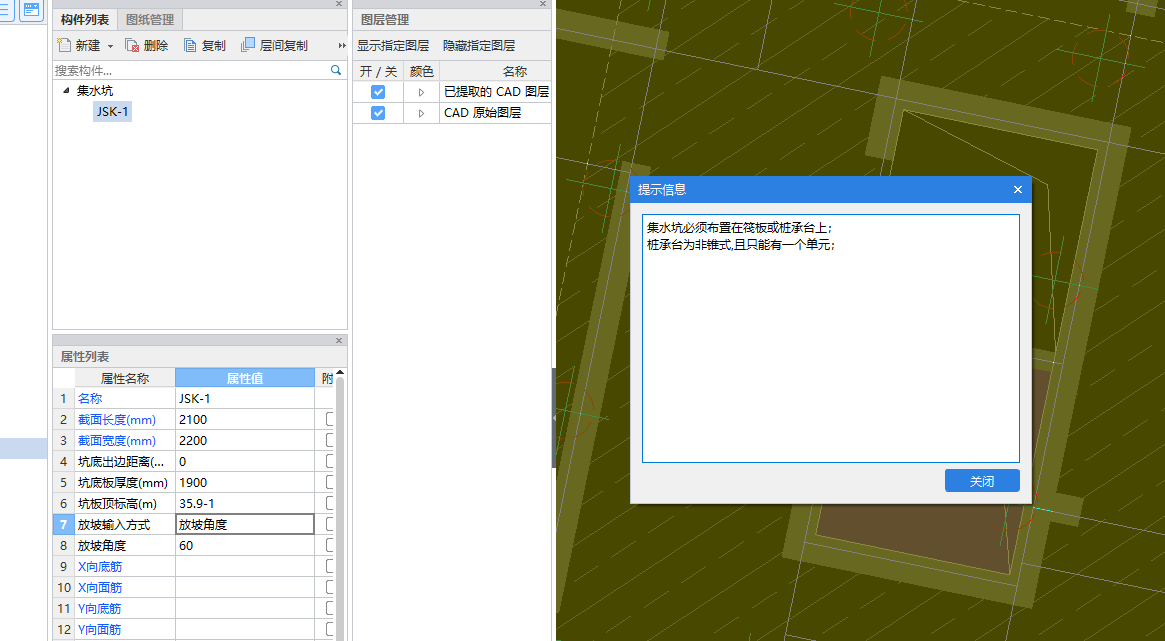The image size is (1165, 641).
Task: Tick the 附加 checkbox for 坑底出边距离
Action: click(330, 461)
